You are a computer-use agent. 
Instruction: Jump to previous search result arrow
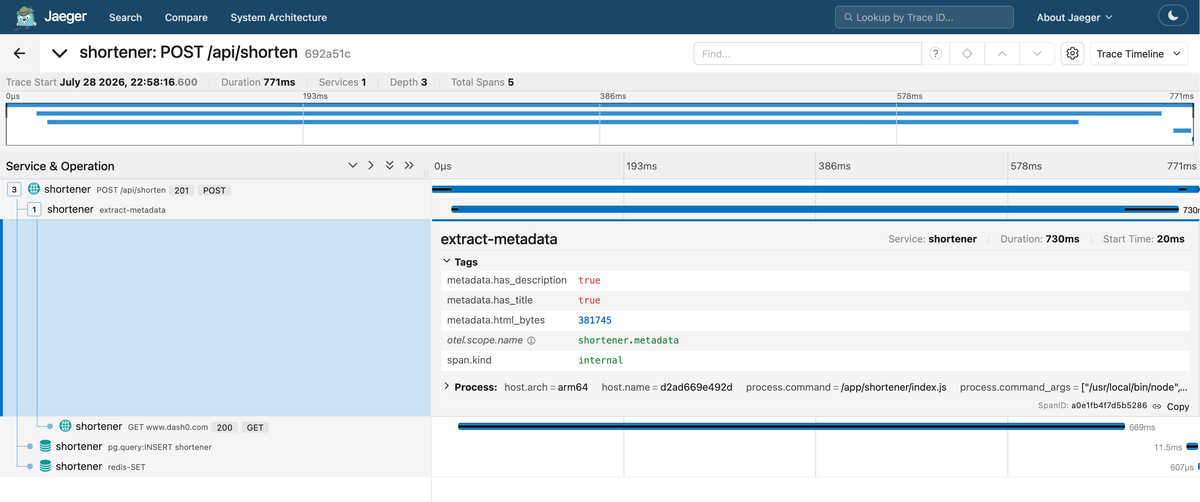click(x=1002, y=53)
